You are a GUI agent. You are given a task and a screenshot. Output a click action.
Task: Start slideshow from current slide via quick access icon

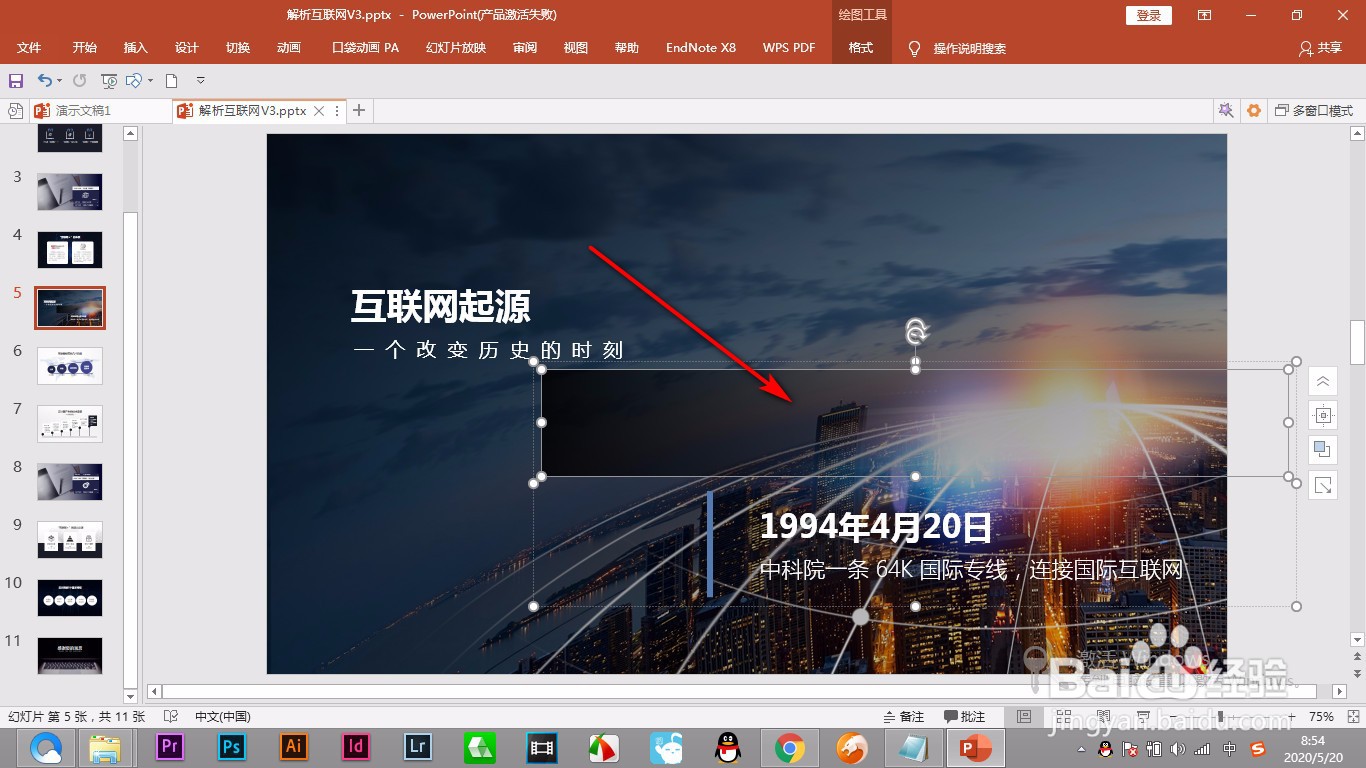(x=108, y=80)
